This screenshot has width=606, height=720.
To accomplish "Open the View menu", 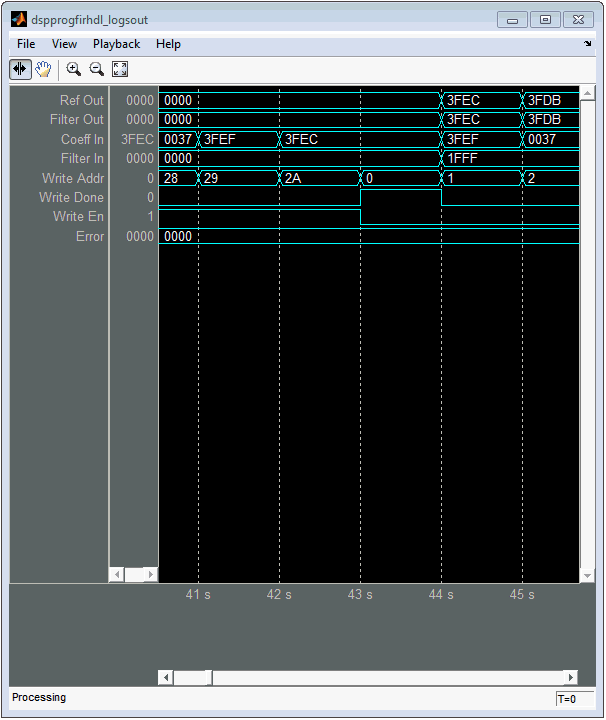I will [64, 44].
